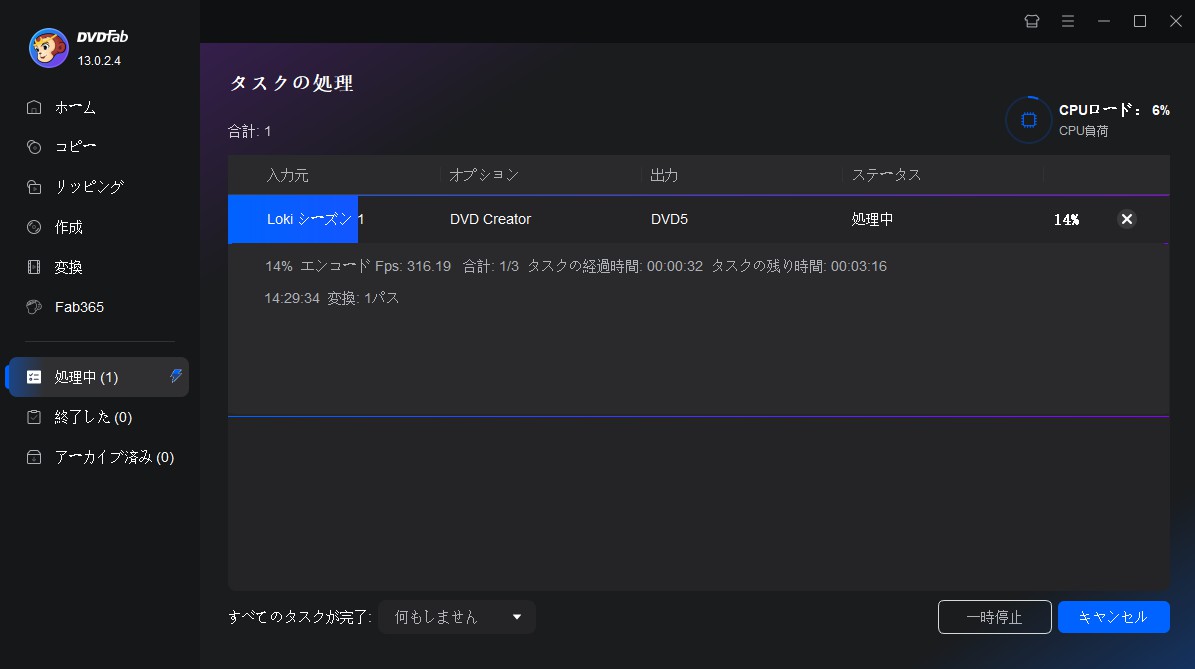This screenshot has height=669, width=1195.
Task: Click the 出力 column header
Action: (x=664, y=175)
